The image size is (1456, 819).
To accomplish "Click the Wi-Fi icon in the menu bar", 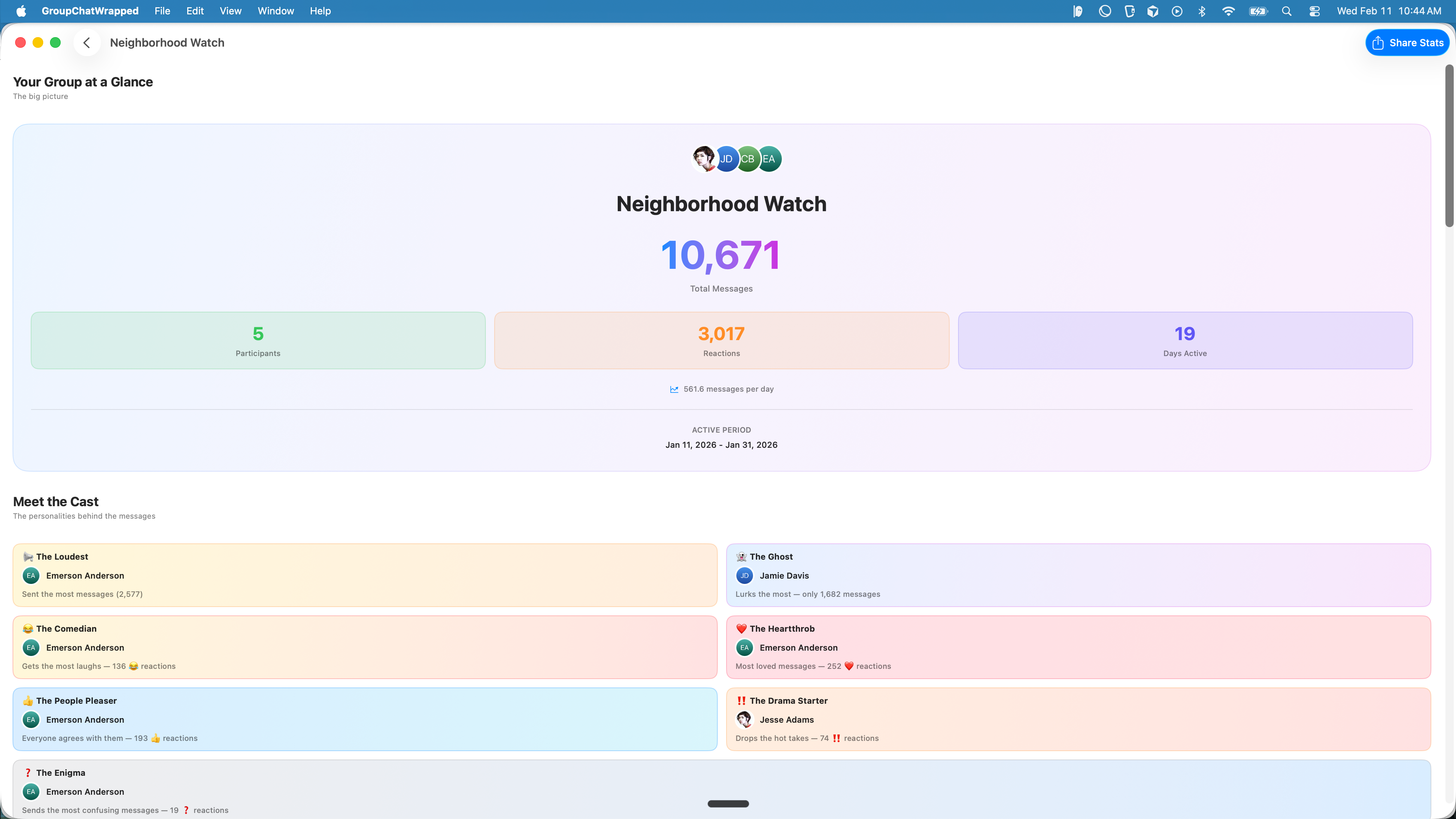I will [x=1228, y=11].
